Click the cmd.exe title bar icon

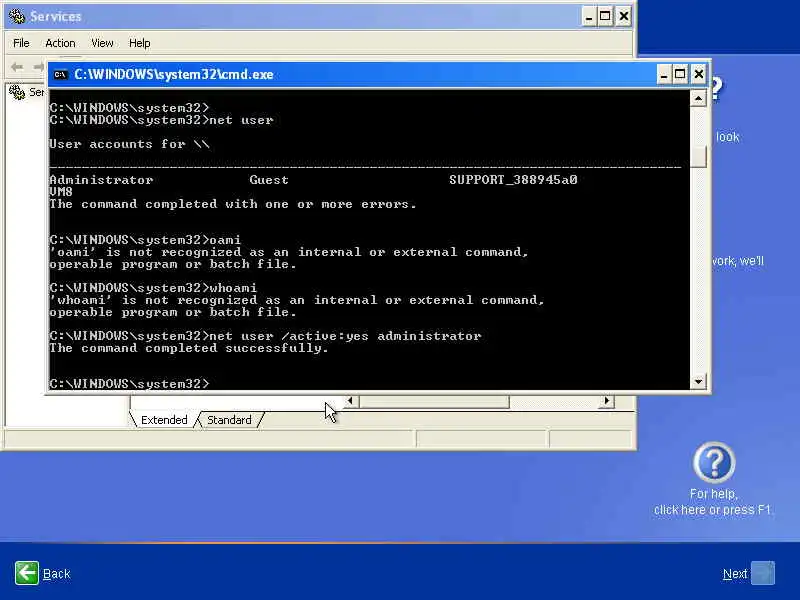click(60, 74)
